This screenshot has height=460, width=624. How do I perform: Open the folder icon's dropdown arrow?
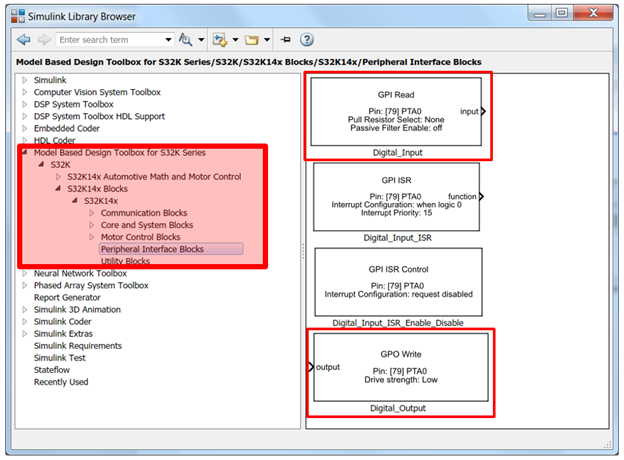267,40
